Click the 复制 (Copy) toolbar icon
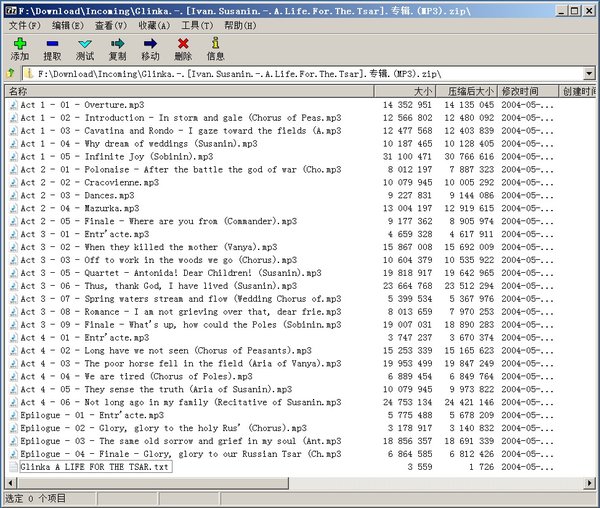 pyautogui.click(x=118, y=45)
